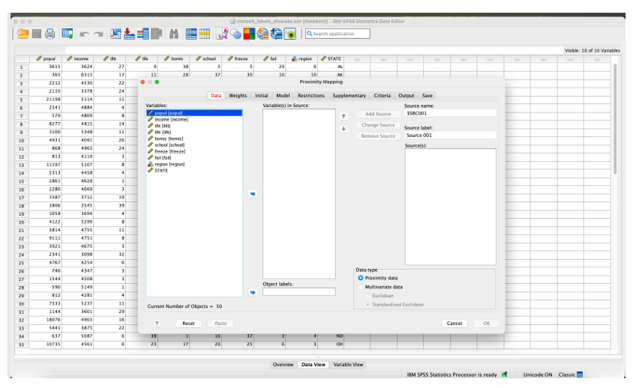The height and width of the screenshot is (388, 636).
Task: Click the Source name input field
Action: (x=450, y=114)
